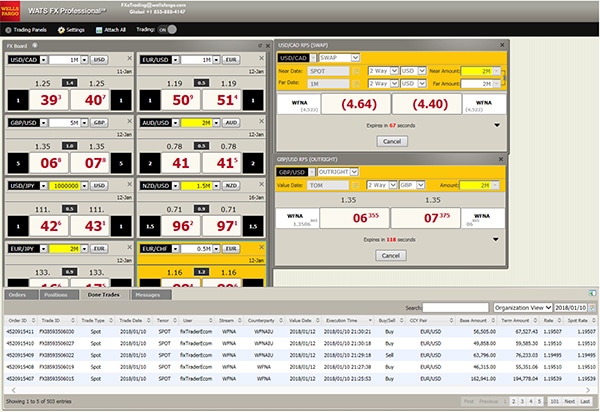Close the GBP/USD RFS (OUTRIGHT) panel

pyautogui.click(x=501, y=159)
